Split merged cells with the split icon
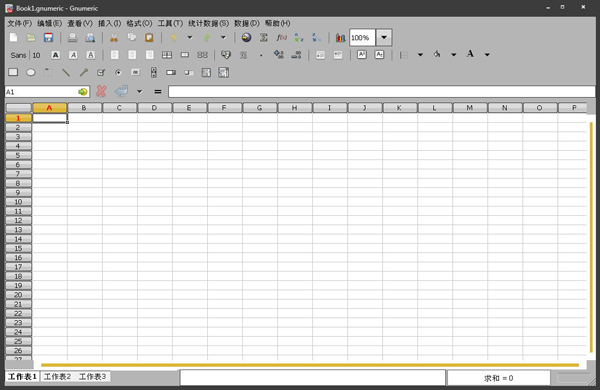 click(x=202, y=55)
